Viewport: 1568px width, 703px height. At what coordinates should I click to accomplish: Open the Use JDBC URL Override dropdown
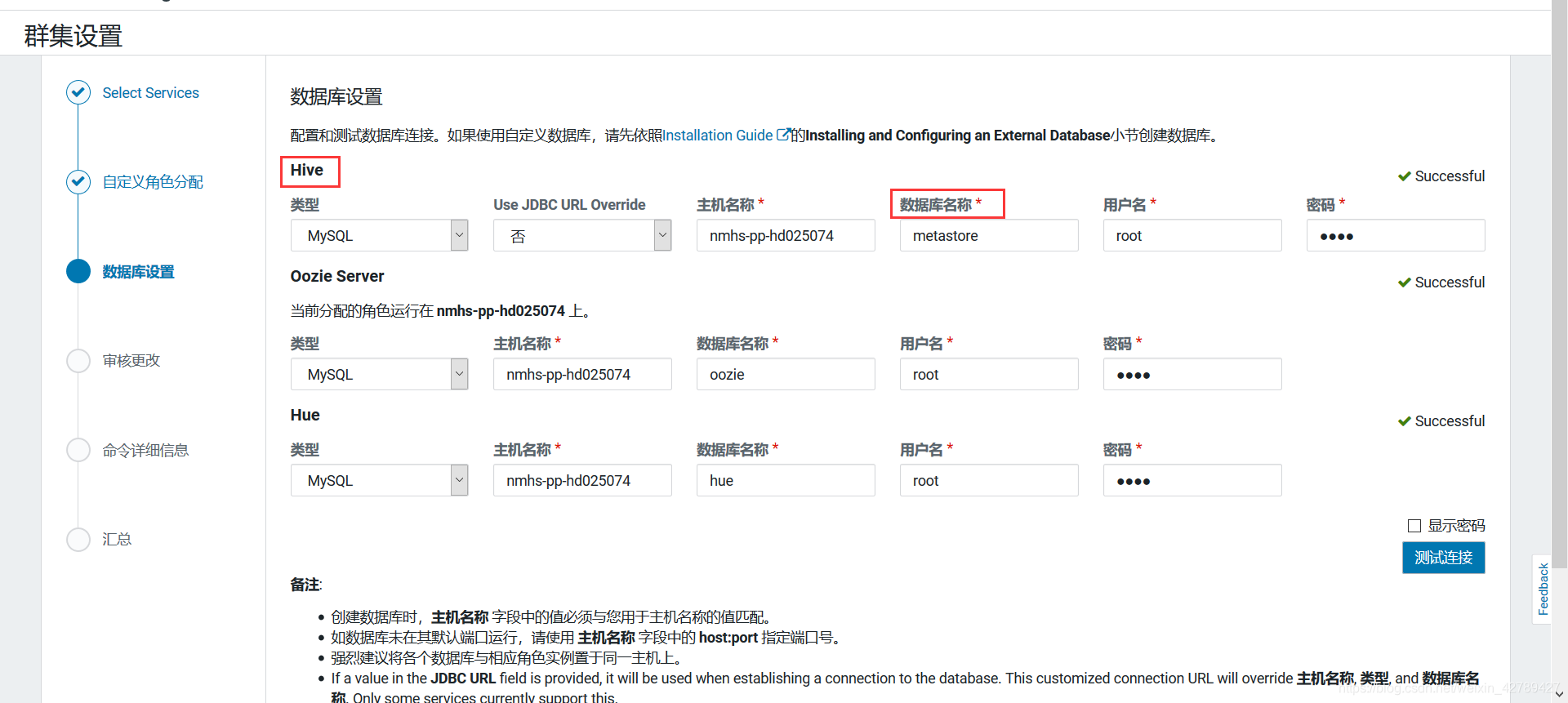coord(582,235)
